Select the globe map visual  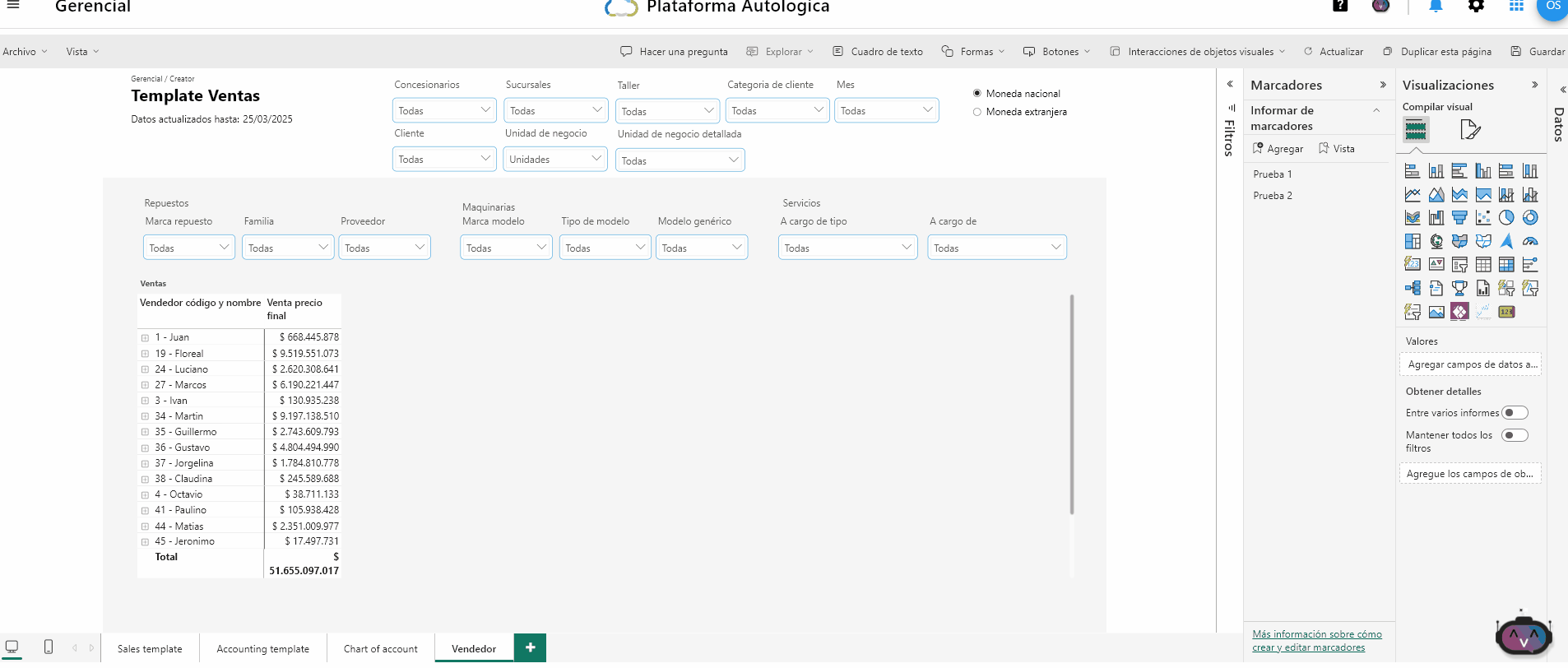(x=1436, y=241)
